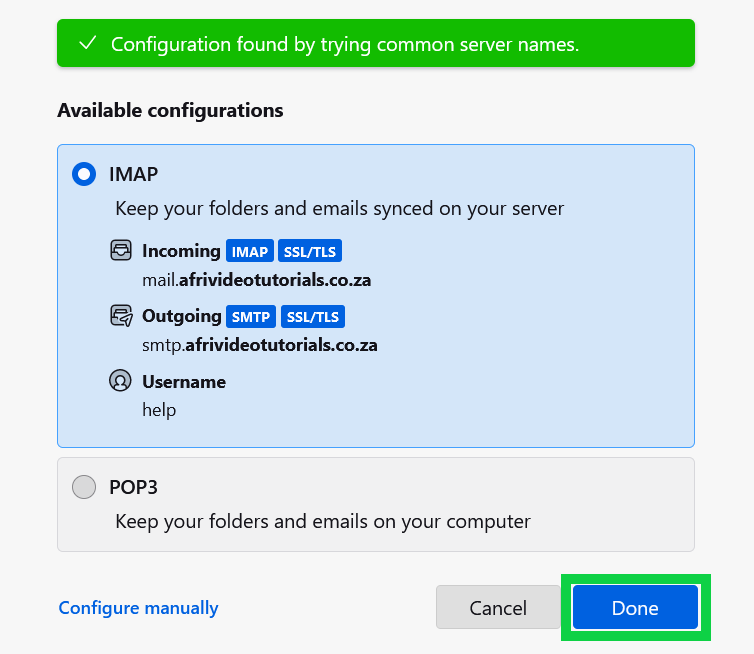Click the mail.afrivideotutorials.co.za incoming hostname
This screenshot has width=754, height=654.
click(x=256, y=280)
